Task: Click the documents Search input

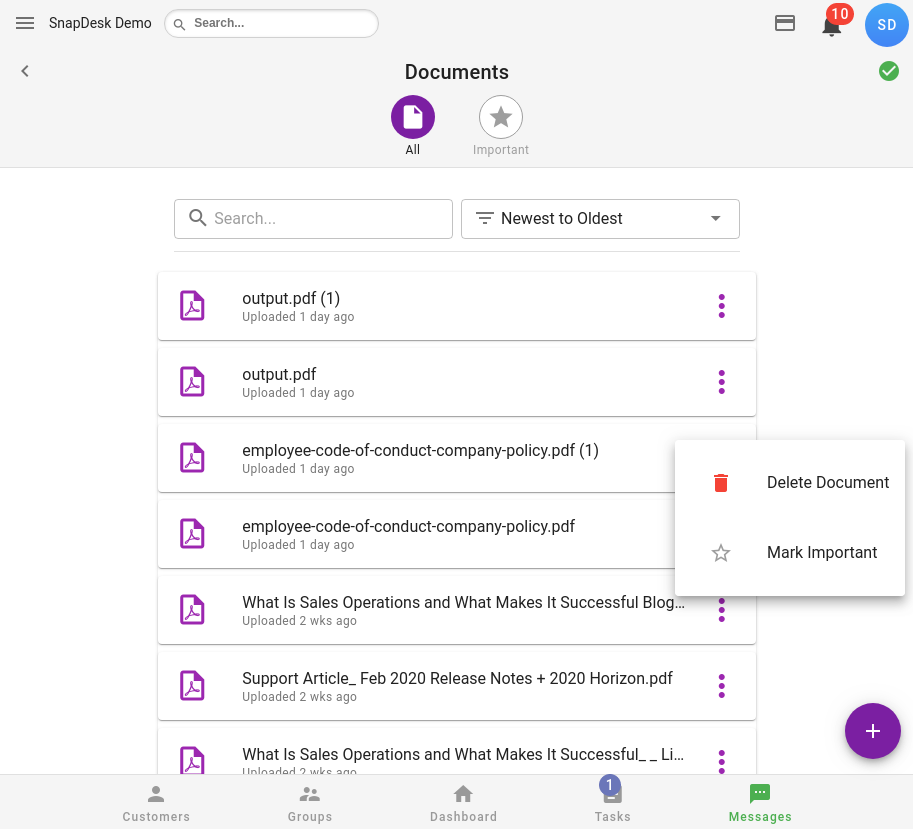Action: [x=313, y=219]
